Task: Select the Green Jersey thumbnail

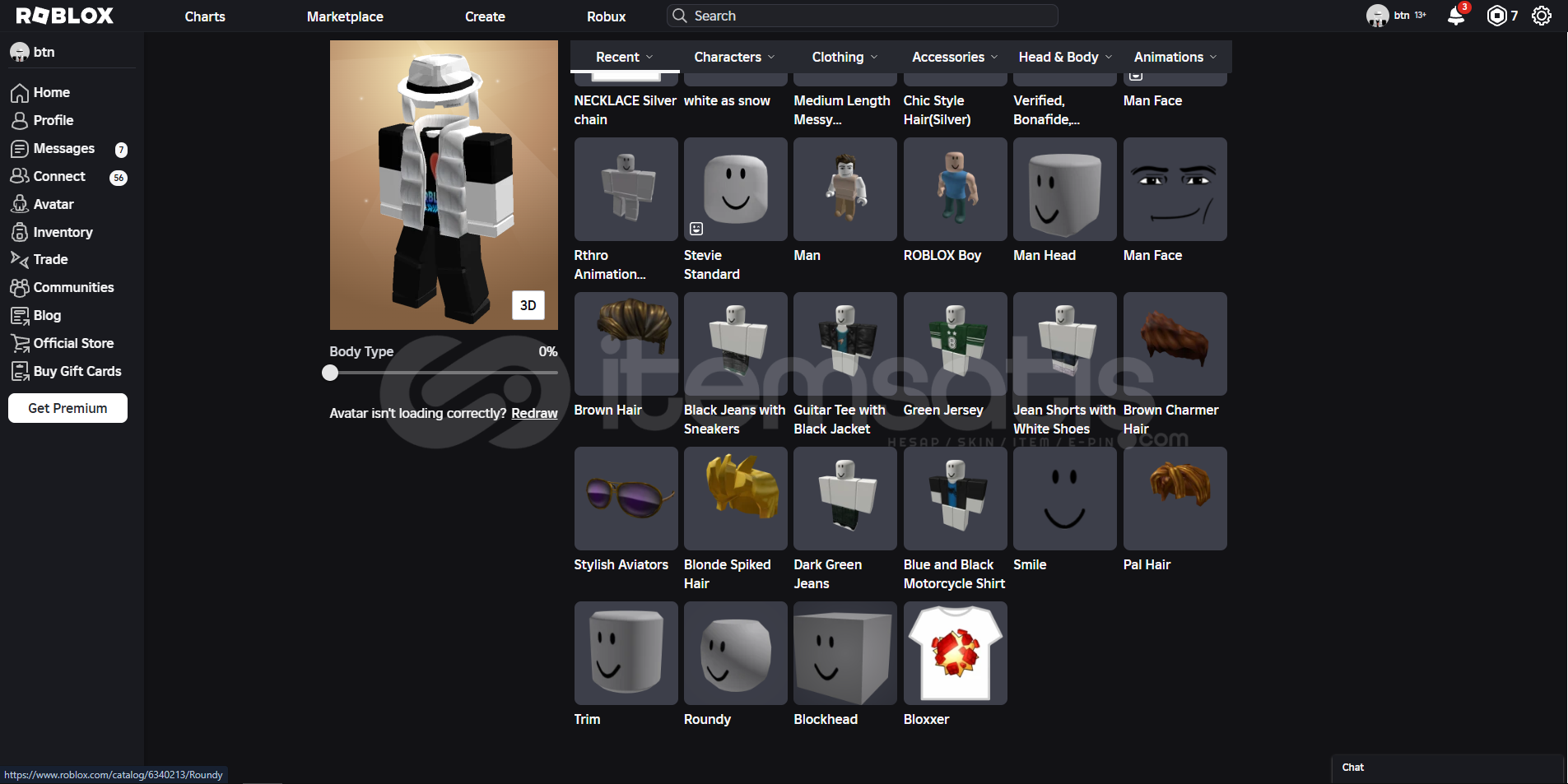Action: (956, 344)
